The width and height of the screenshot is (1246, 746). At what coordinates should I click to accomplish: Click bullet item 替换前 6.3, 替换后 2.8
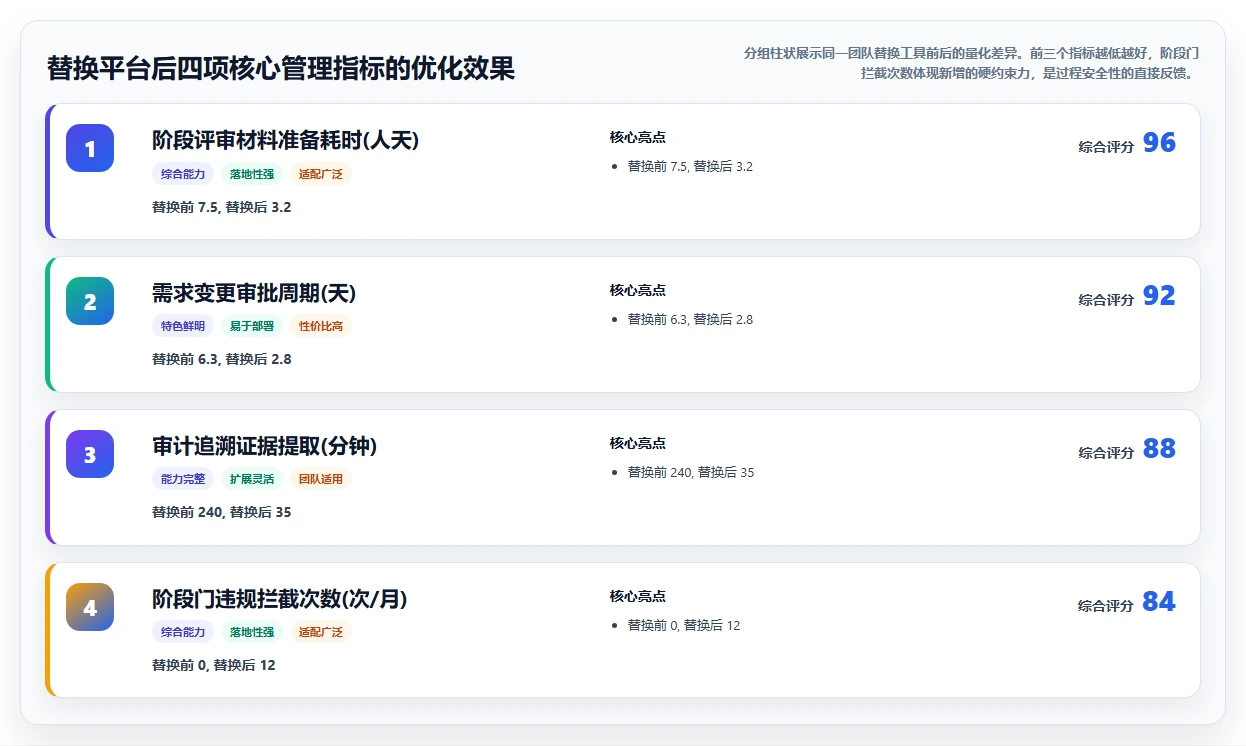(x=690, y=320)
